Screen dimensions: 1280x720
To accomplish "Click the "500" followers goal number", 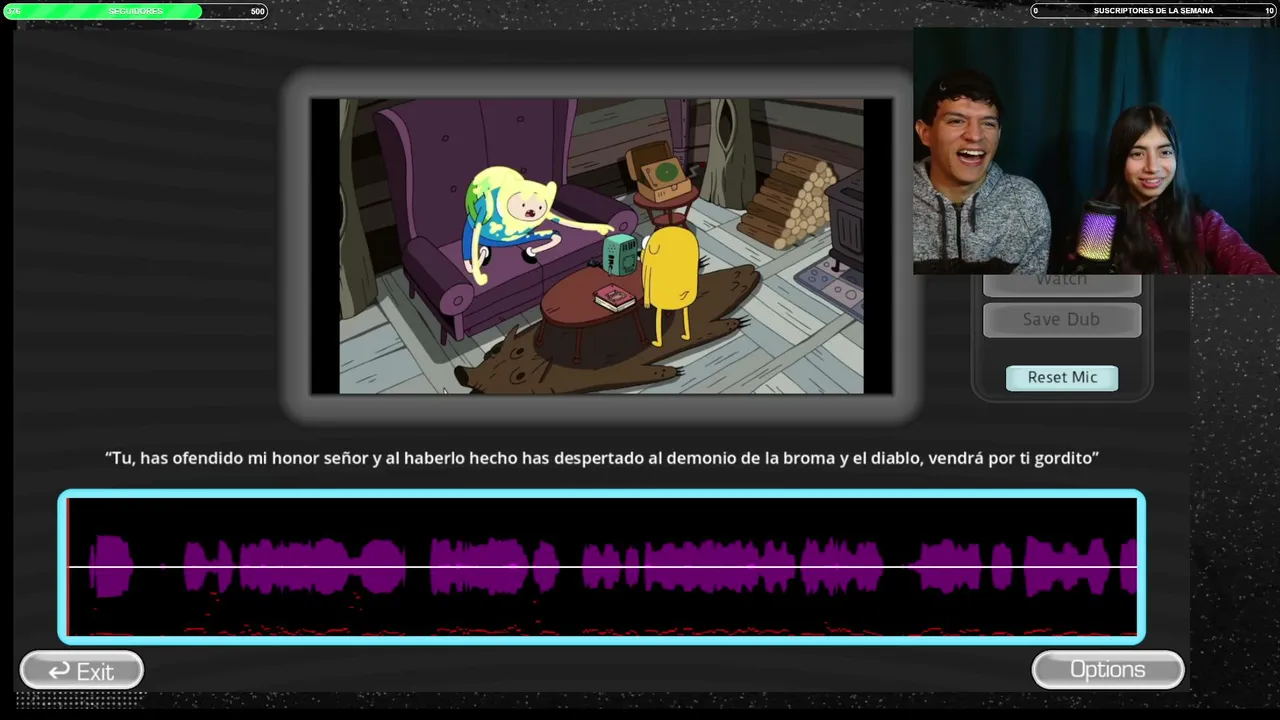I will pos(257,12).
